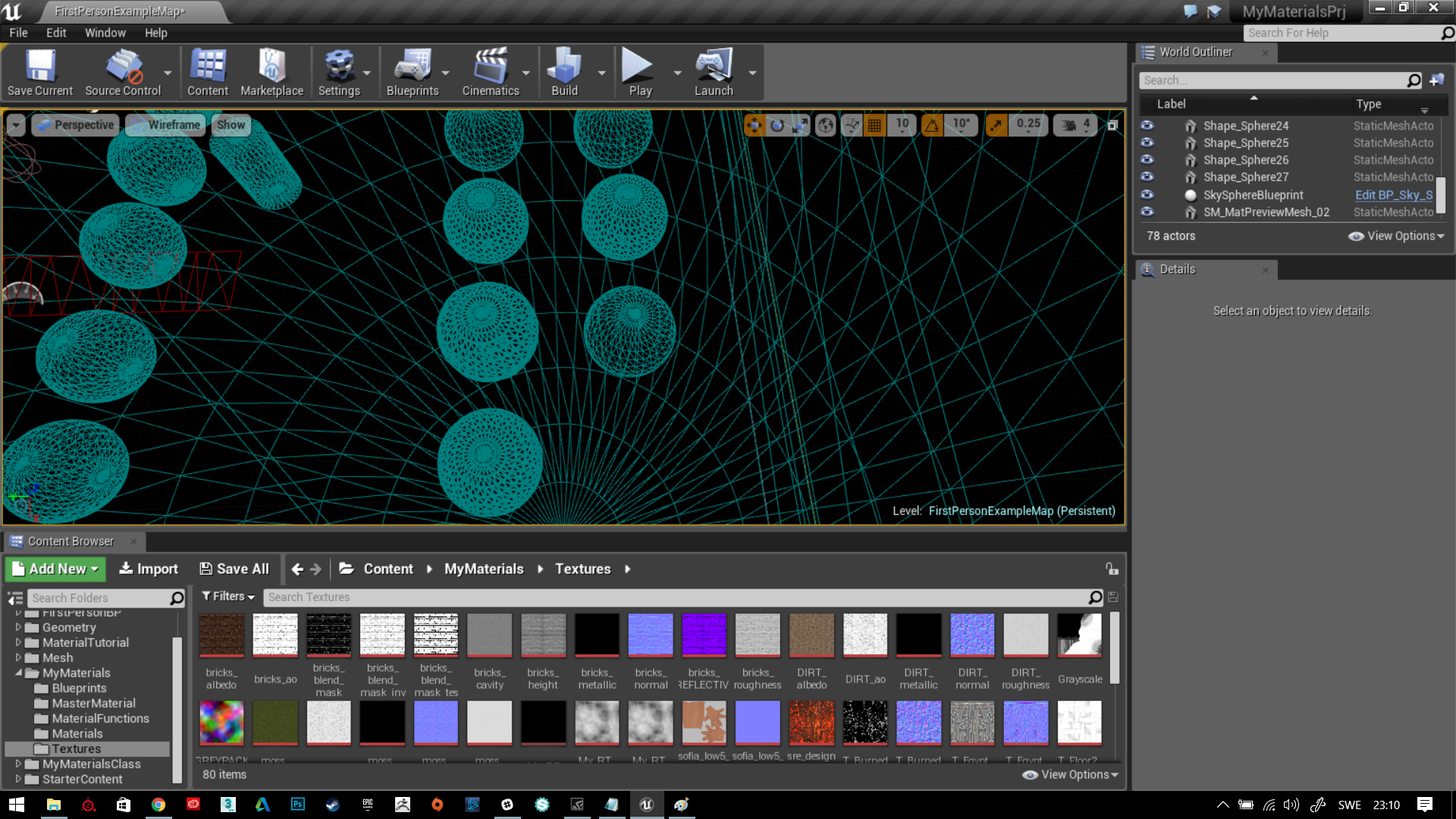Toggle visibility of SM_MatPreviewMesh_02
Screen dimensions: 1456x819
[1147, 212]
